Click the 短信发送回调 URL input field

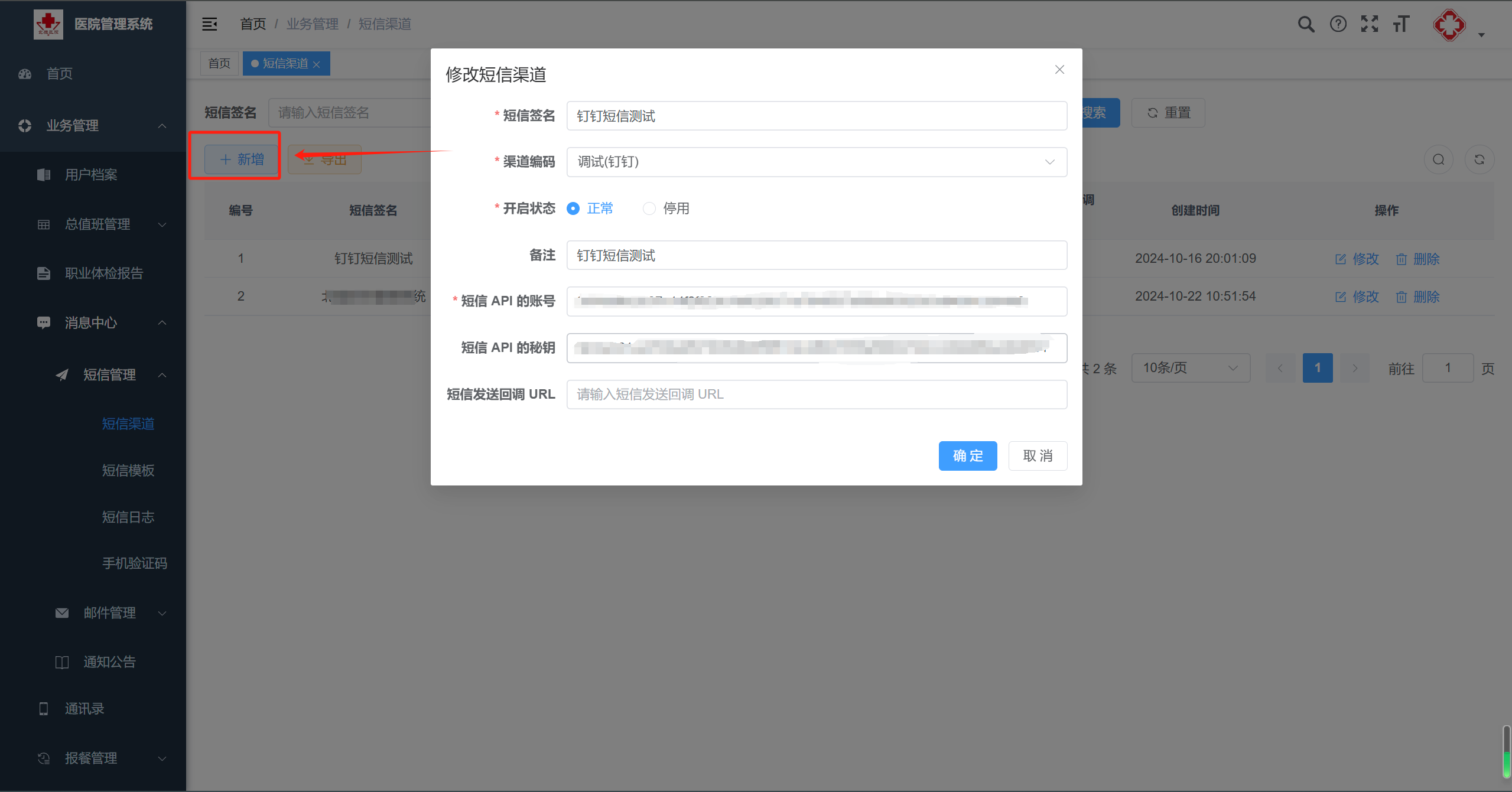point(816,395)
